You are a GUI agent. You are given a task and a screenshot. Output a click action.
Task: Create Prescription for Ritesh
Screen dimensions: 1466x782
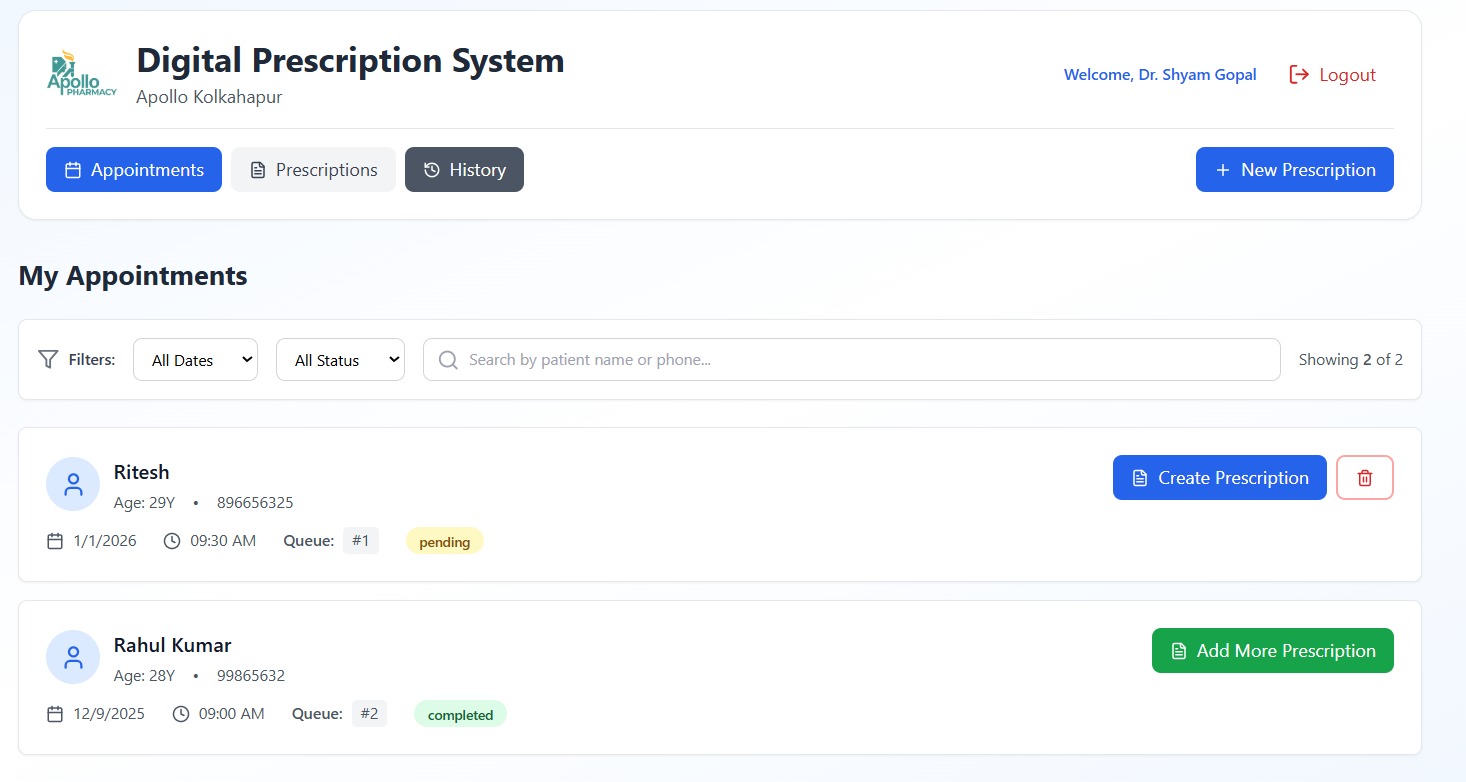coord(1219,478)
